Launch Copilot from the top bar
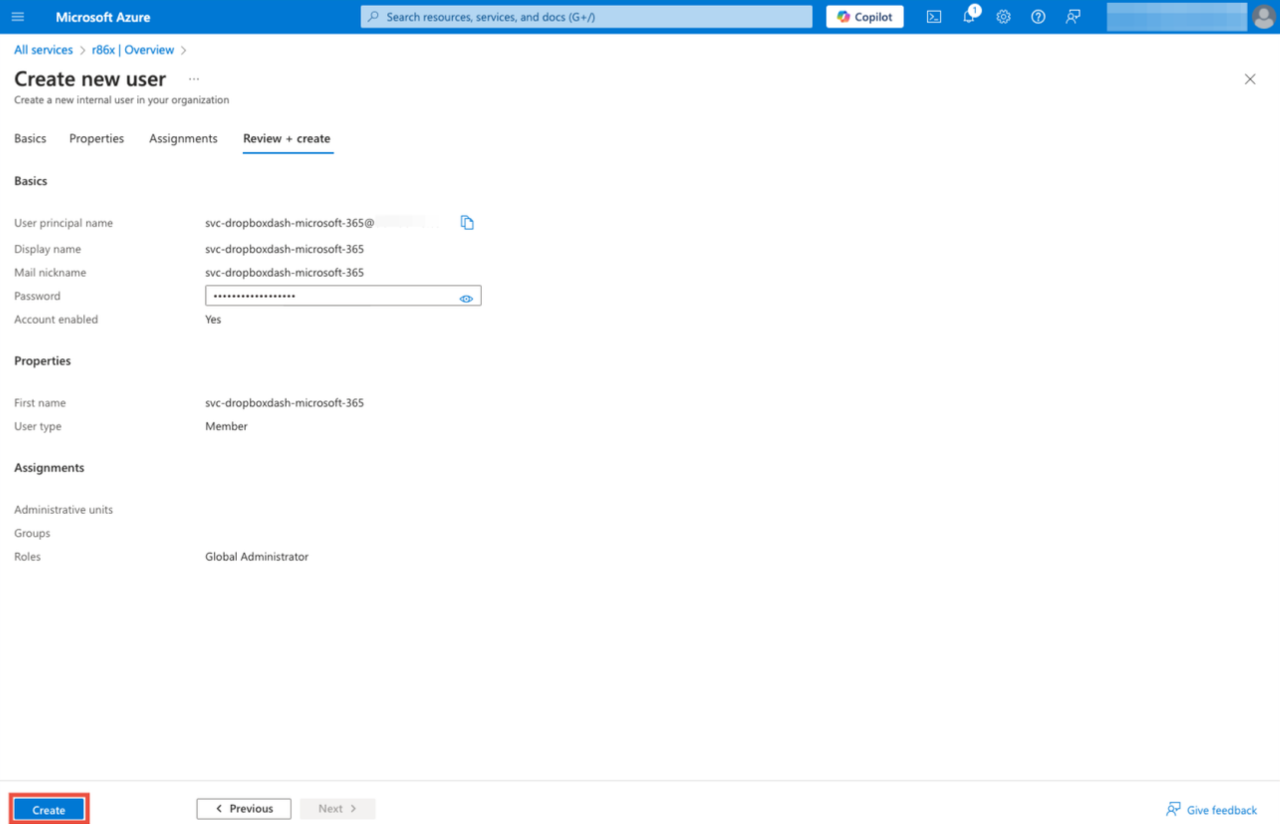 coord(863,16)
